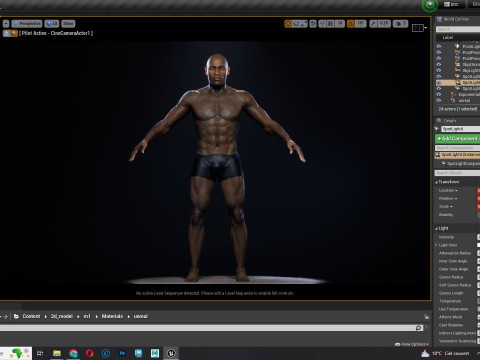Select the SkyAtmosphere row in outliner

pyautogui.click(x=458, y=64)
